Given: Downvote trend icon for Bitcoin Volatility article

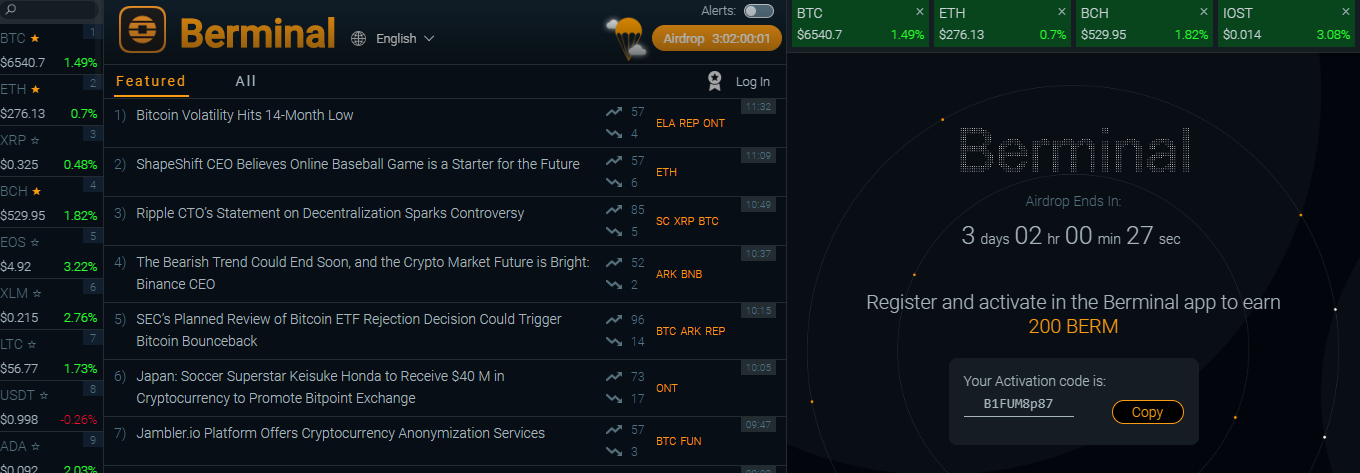Looking at the screenshot, I should coord(614,134).
